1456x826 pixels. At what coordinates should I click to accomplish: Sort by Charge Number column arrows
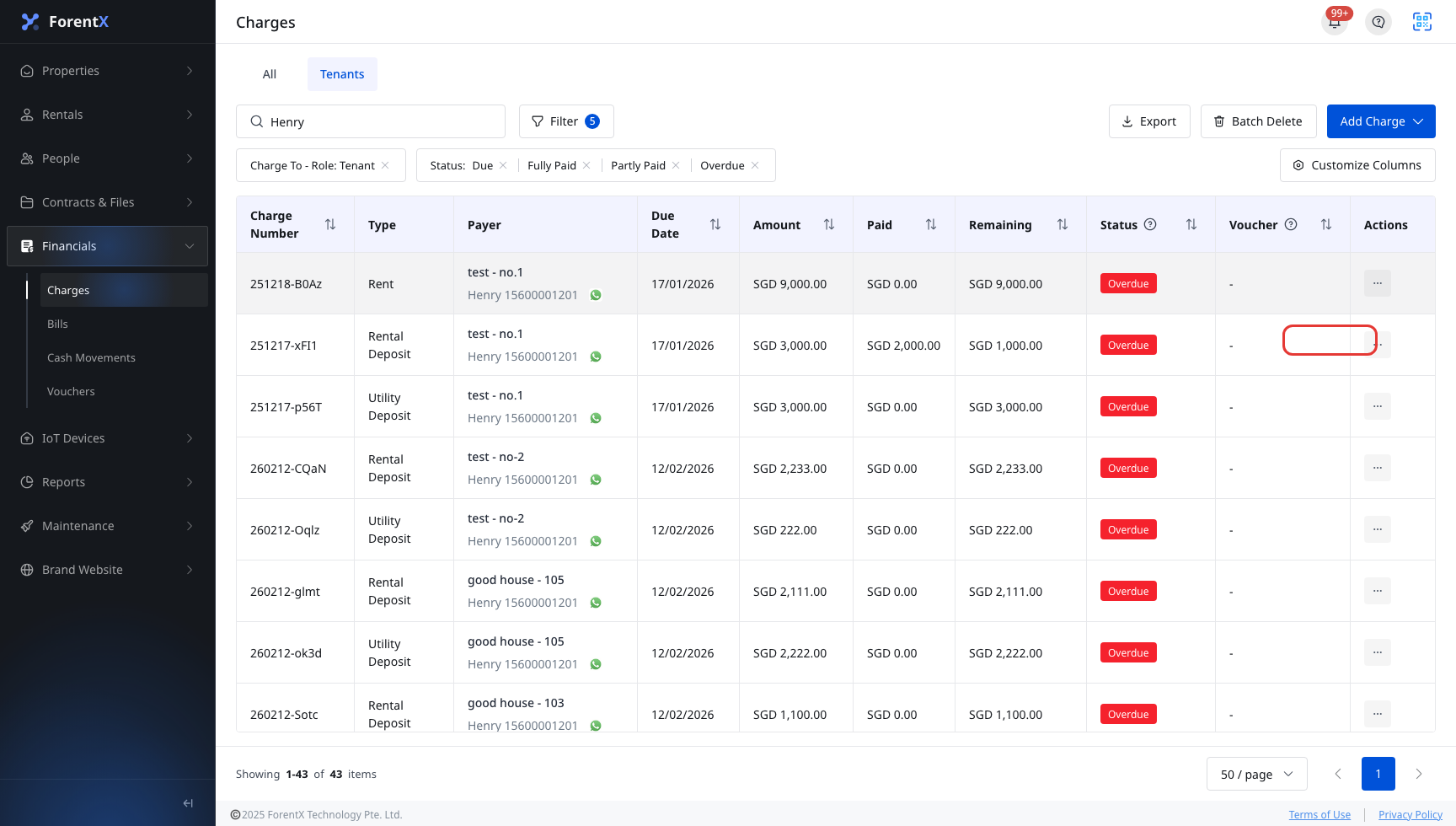pos(330,224)
